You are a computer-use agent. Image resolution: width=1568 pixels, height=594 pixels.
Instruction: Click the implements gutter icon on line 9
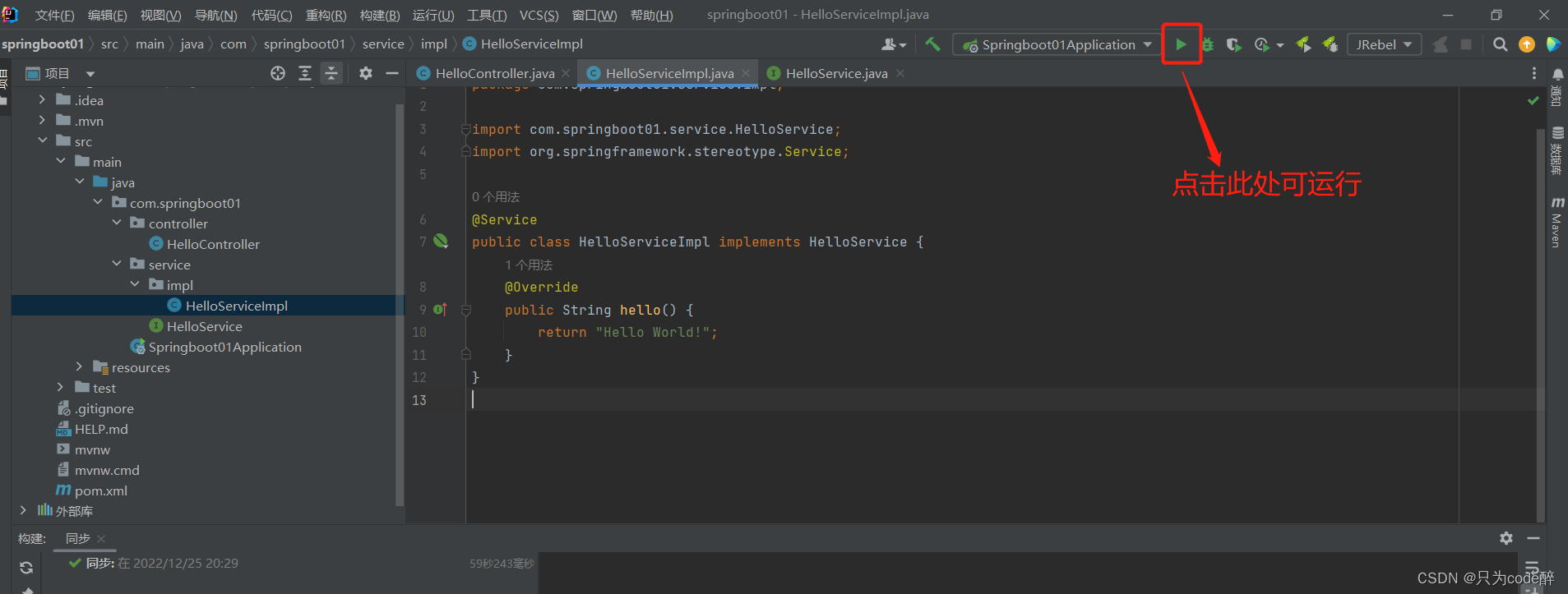coord(440,309)
